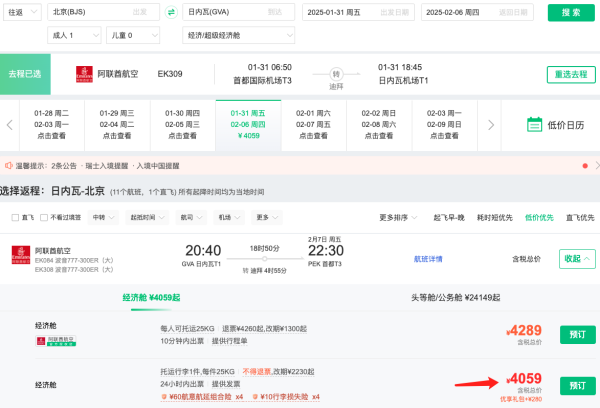Click the green 搜索 search button

click(571, 13)
